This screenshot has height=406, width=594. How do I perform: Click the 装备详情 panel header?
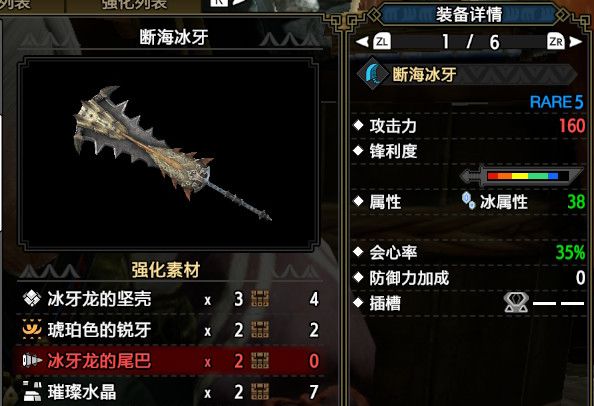pos(469,14)
